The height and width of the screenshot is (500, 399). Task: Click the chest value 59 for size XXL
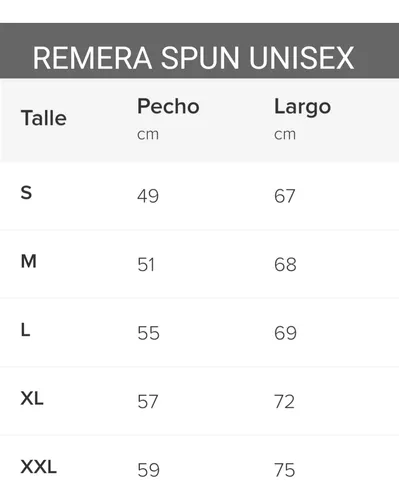pos(148,470)
